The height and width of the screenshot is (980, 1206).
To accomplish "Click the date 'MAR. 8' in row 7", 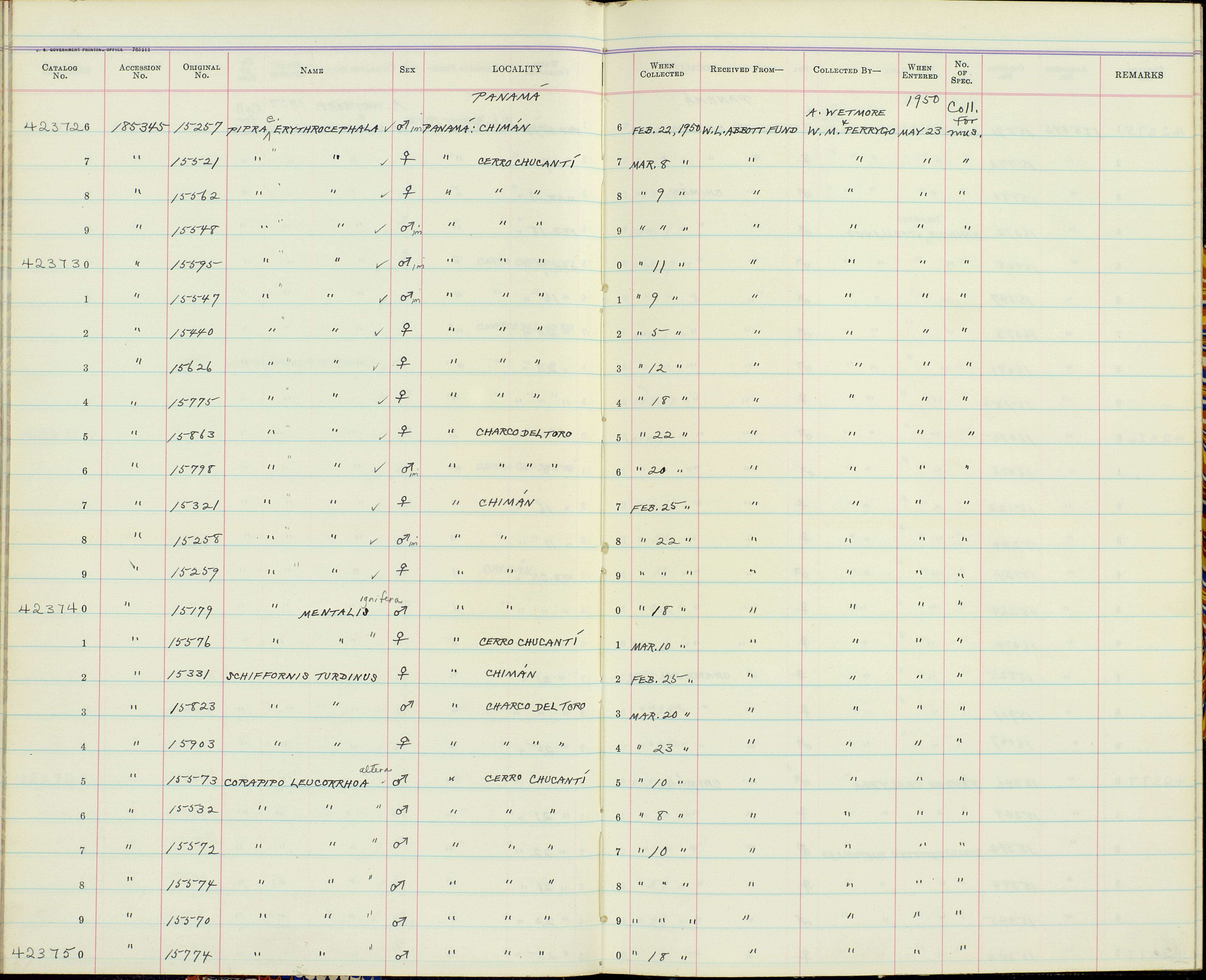I will [x=650, y=164].
